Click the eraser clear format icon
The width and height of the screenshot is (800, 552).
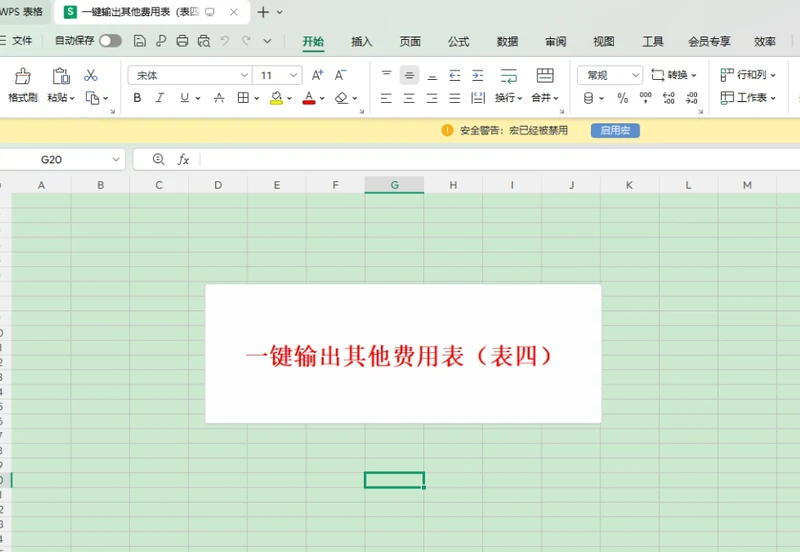pos(341,98)
